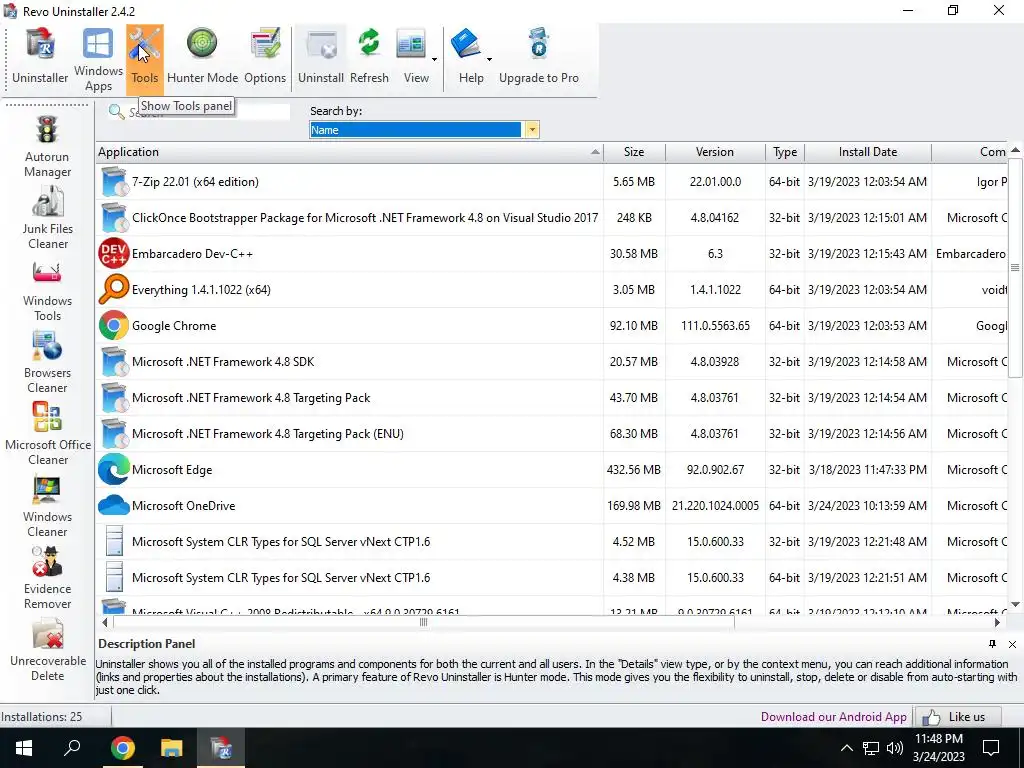Activate Hunter Mode
This screenshot has width=1024, height=768.
point(202,57)
